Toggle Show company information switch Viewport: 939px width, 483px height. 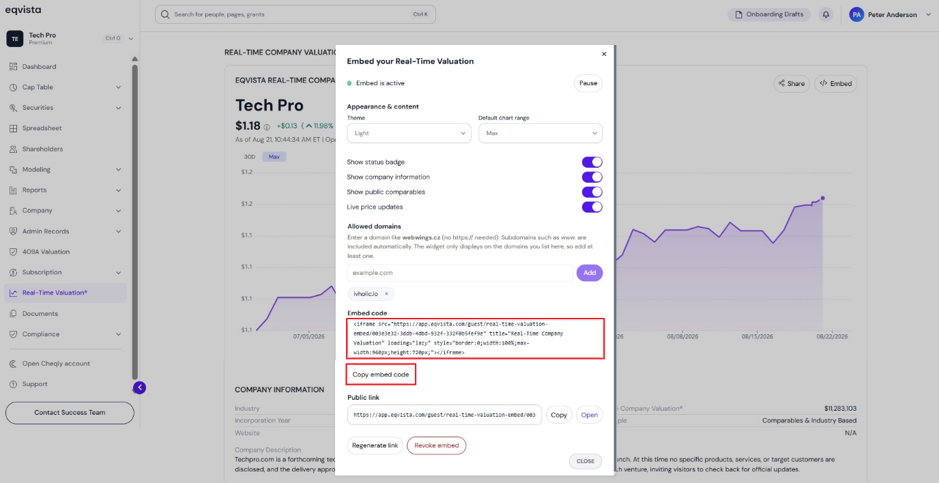click(592, 177)
